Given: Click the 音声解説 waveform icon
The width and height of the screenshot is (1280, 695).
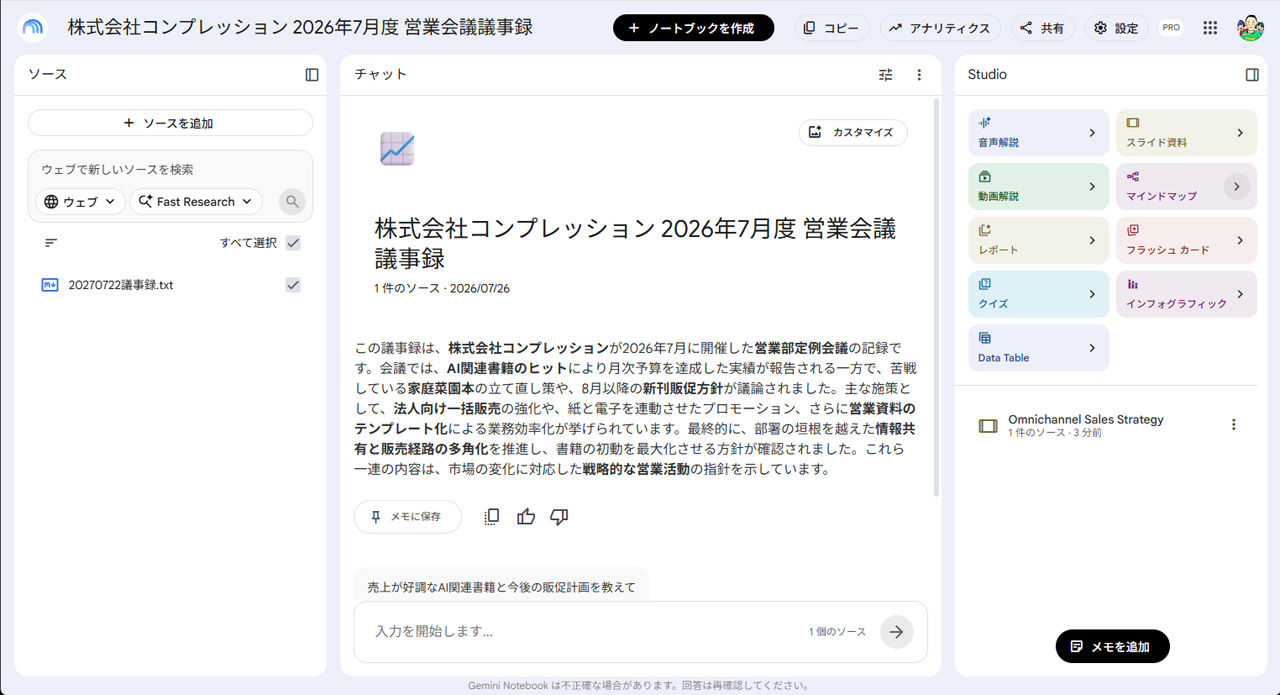Looking at the screenshot, I should pos(985,123).
